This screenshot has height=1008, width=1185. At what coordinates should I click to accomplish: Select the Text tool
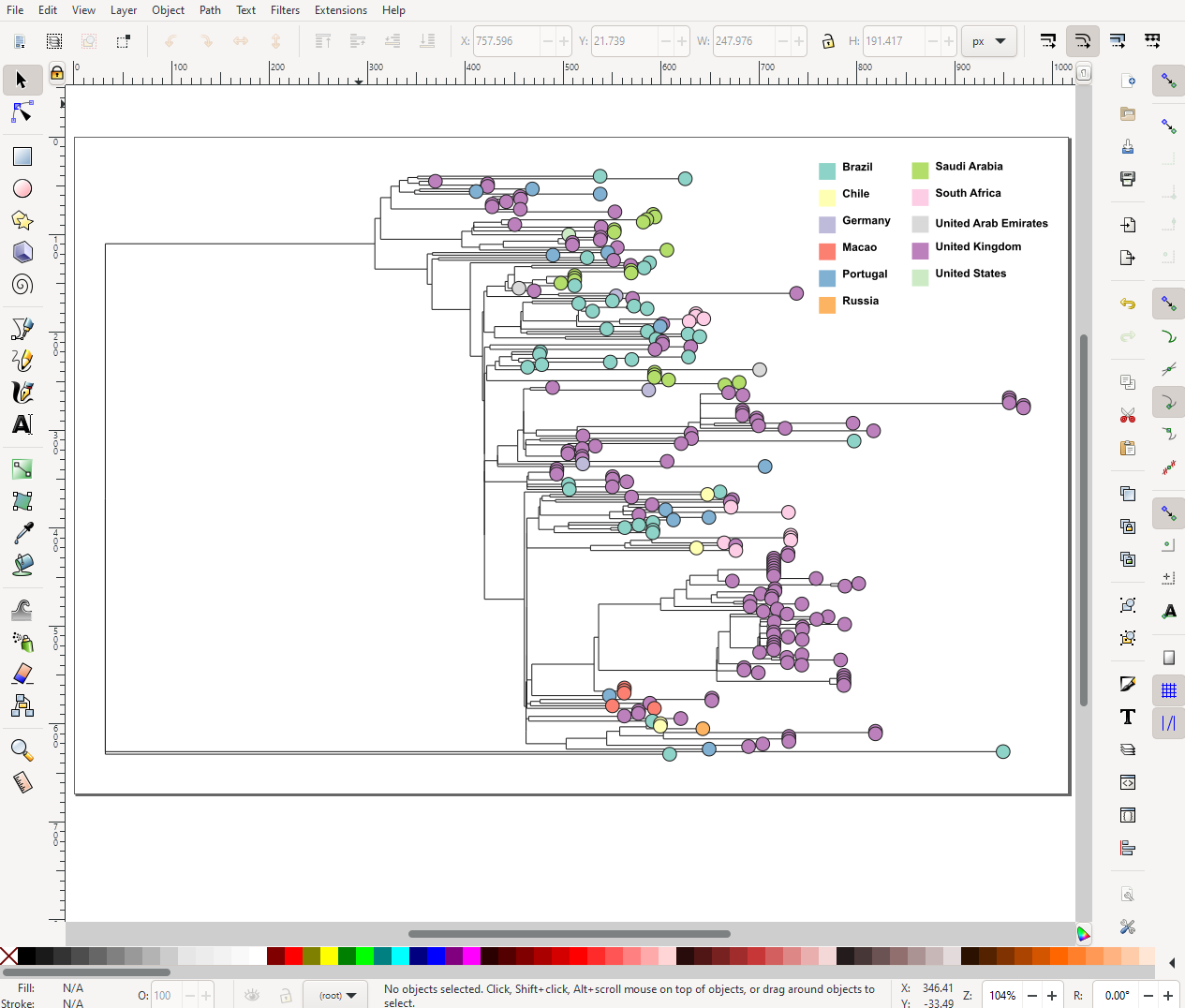pyautogui.click(x=22, y=424)
